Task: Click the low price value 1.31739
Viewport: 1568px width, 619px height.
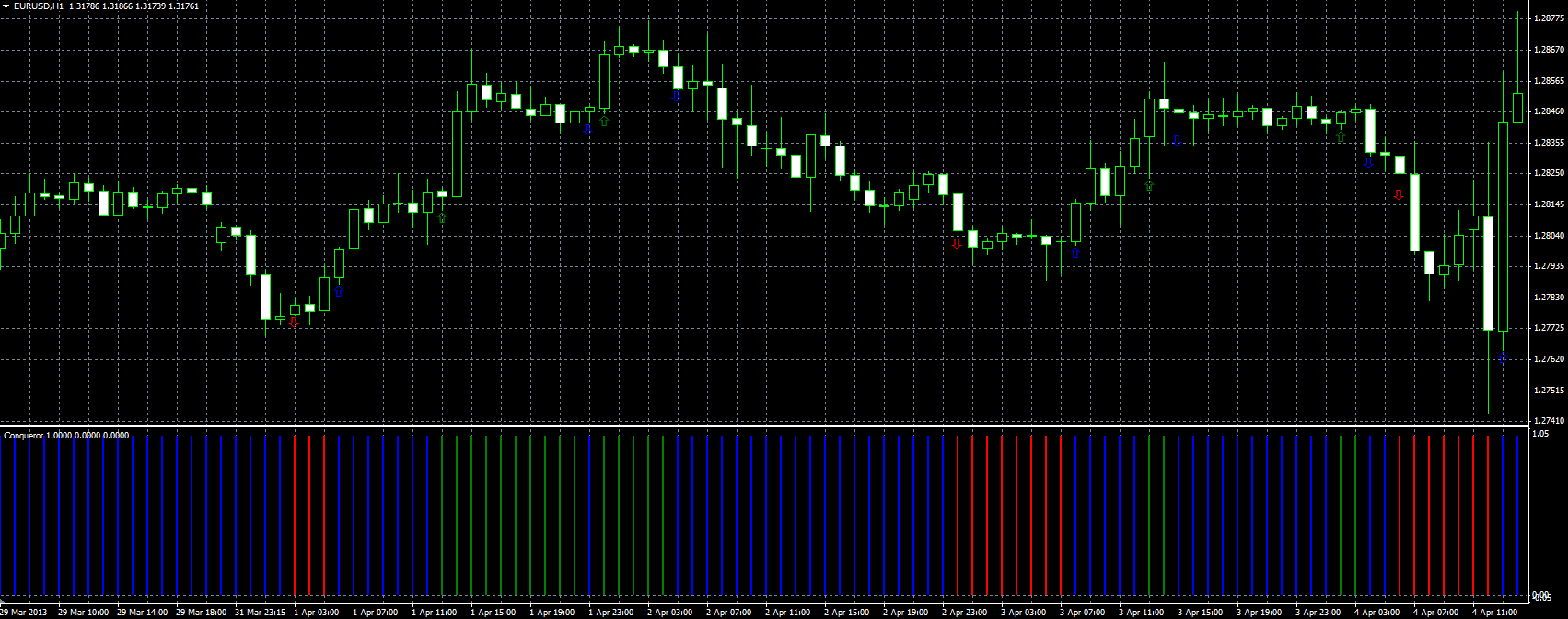Action: pyautogui.click(x=151, y=6)
